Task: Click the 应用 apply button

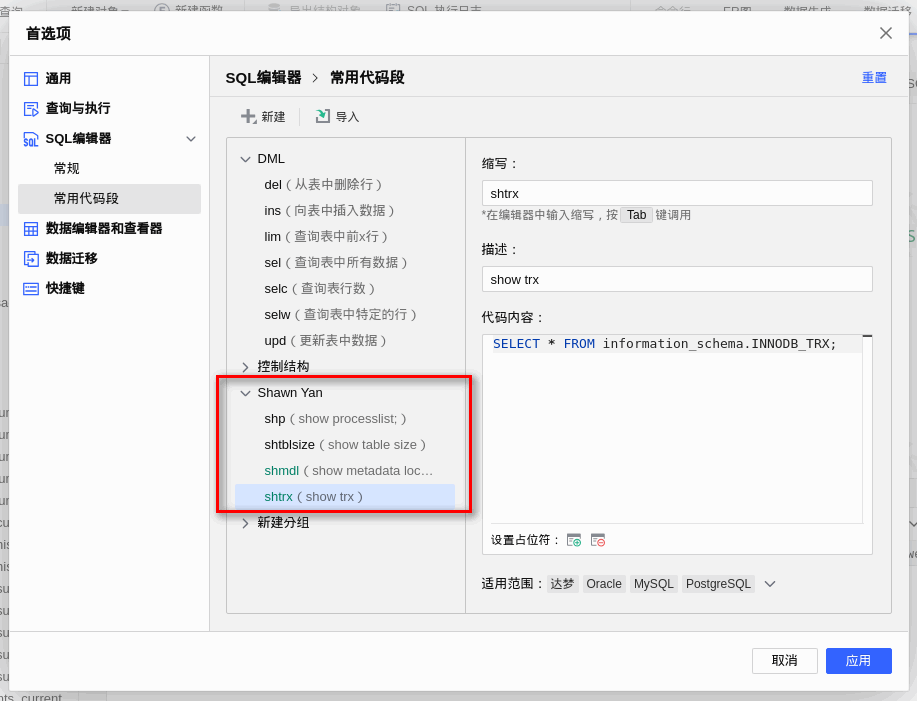Action: click(859, 661)
